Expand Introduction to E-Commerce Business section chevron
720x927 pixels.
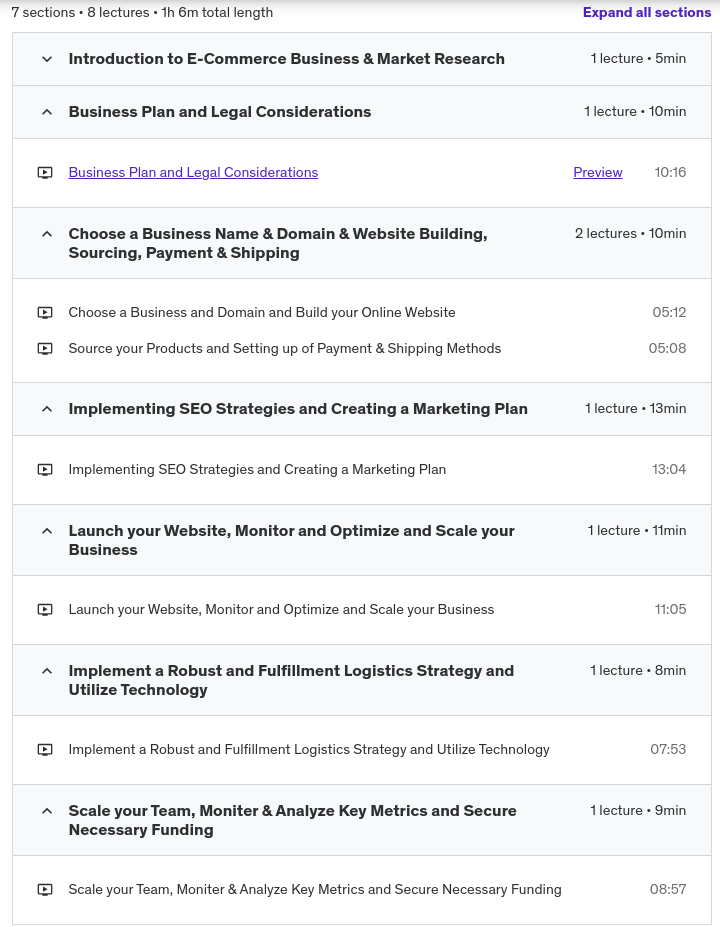(46, 59)
